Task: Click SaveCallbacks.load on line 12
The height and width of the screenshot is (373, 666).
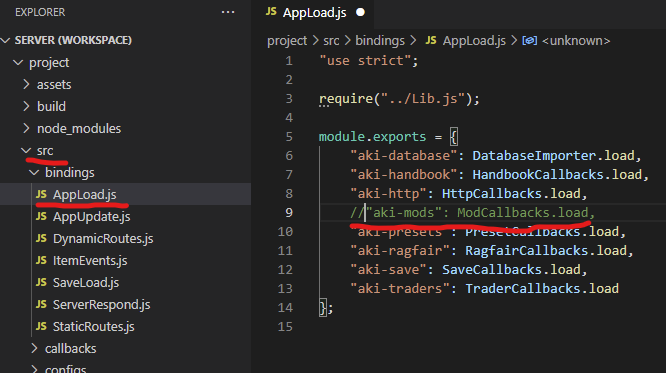Action: [511, 270]
